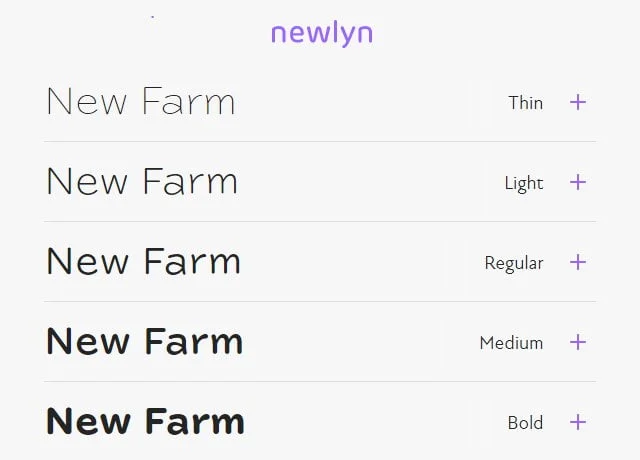
Task: Select the Light weight label
Action: tap(524, 183)
